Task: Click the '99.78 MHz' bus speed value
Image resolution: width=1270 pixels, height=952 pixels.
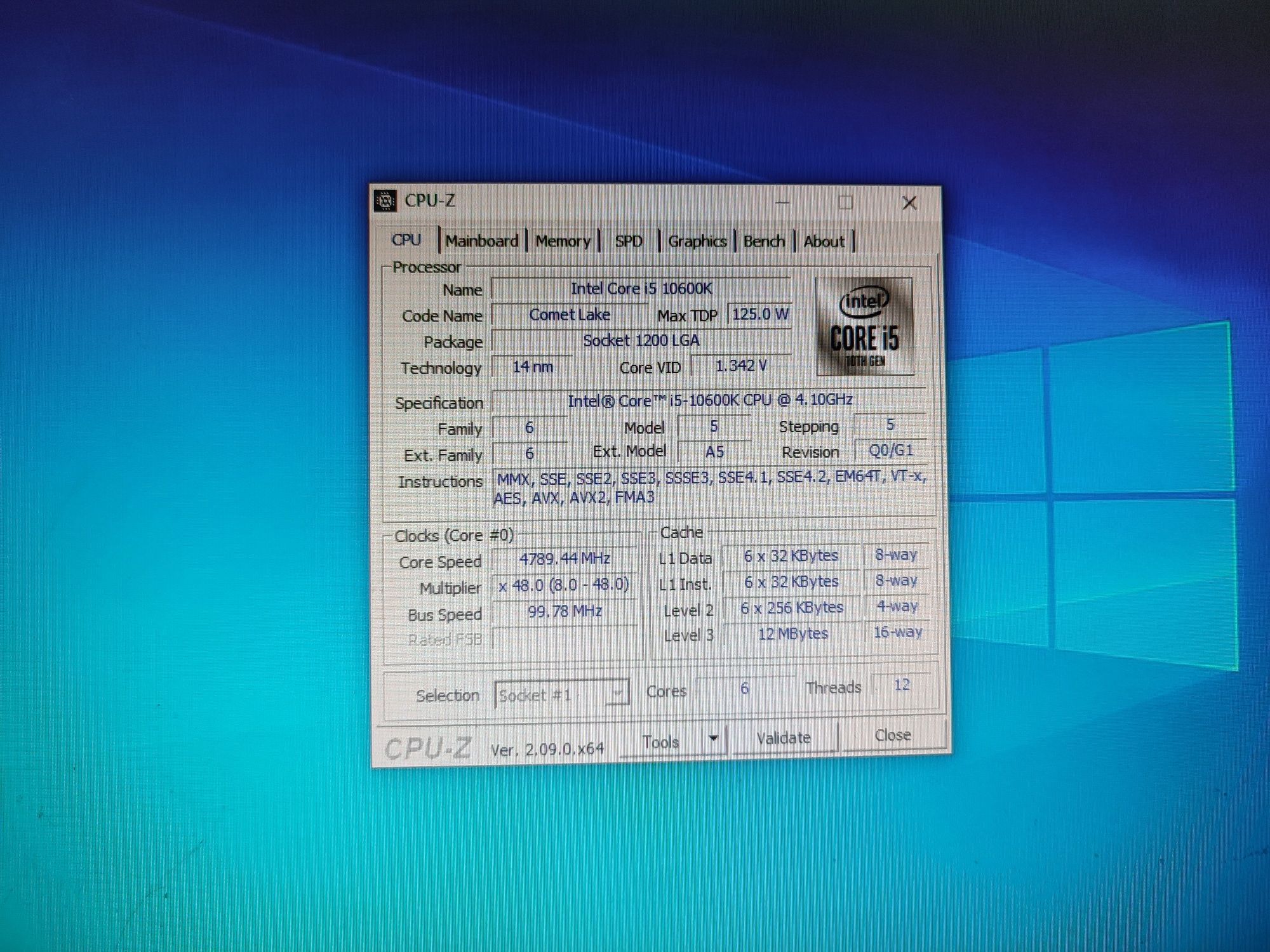Action: coord(565,611)
